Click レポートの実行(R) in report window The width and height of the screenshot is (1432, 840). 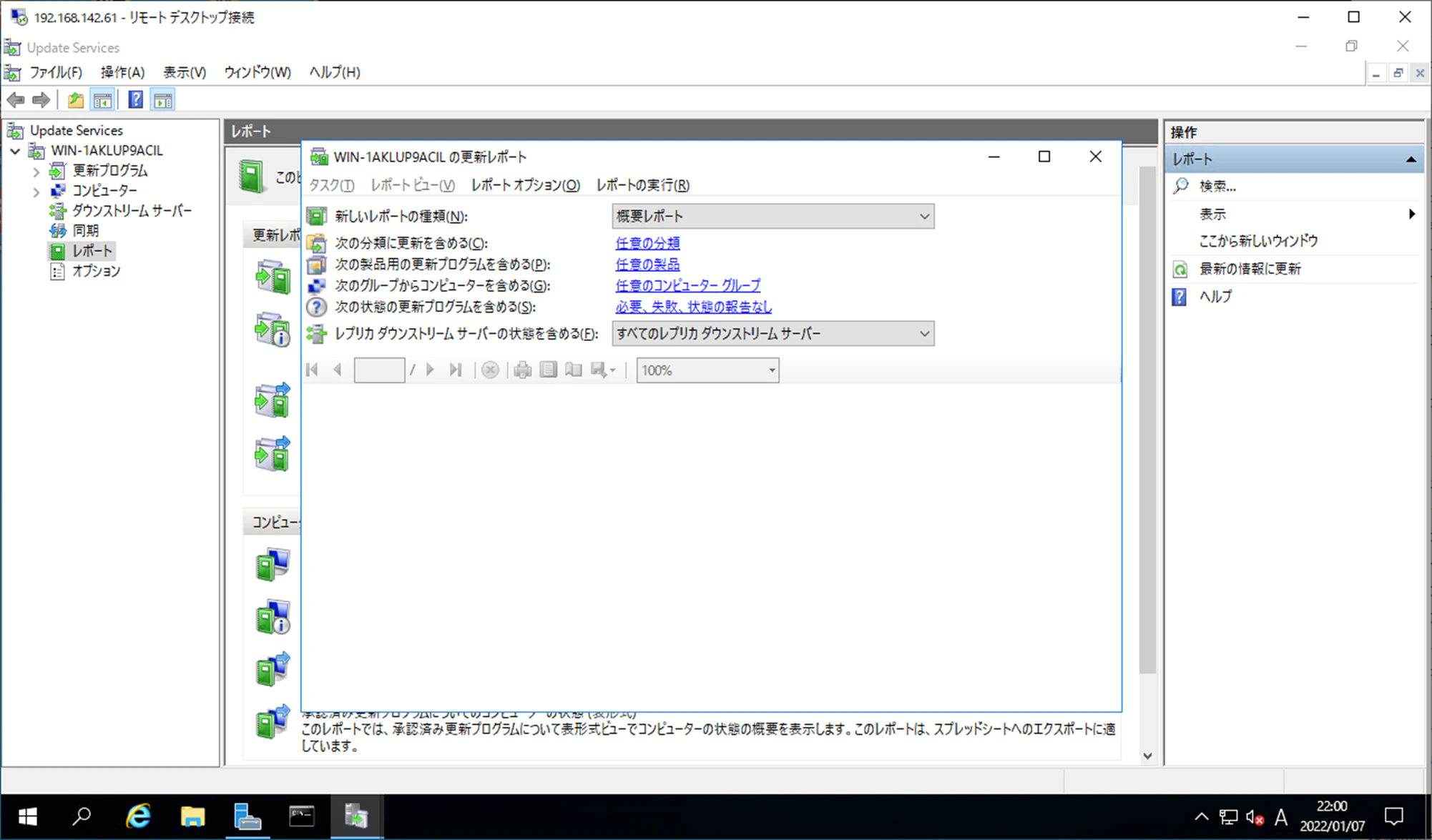pyautogui.click(x=642, y=185)
